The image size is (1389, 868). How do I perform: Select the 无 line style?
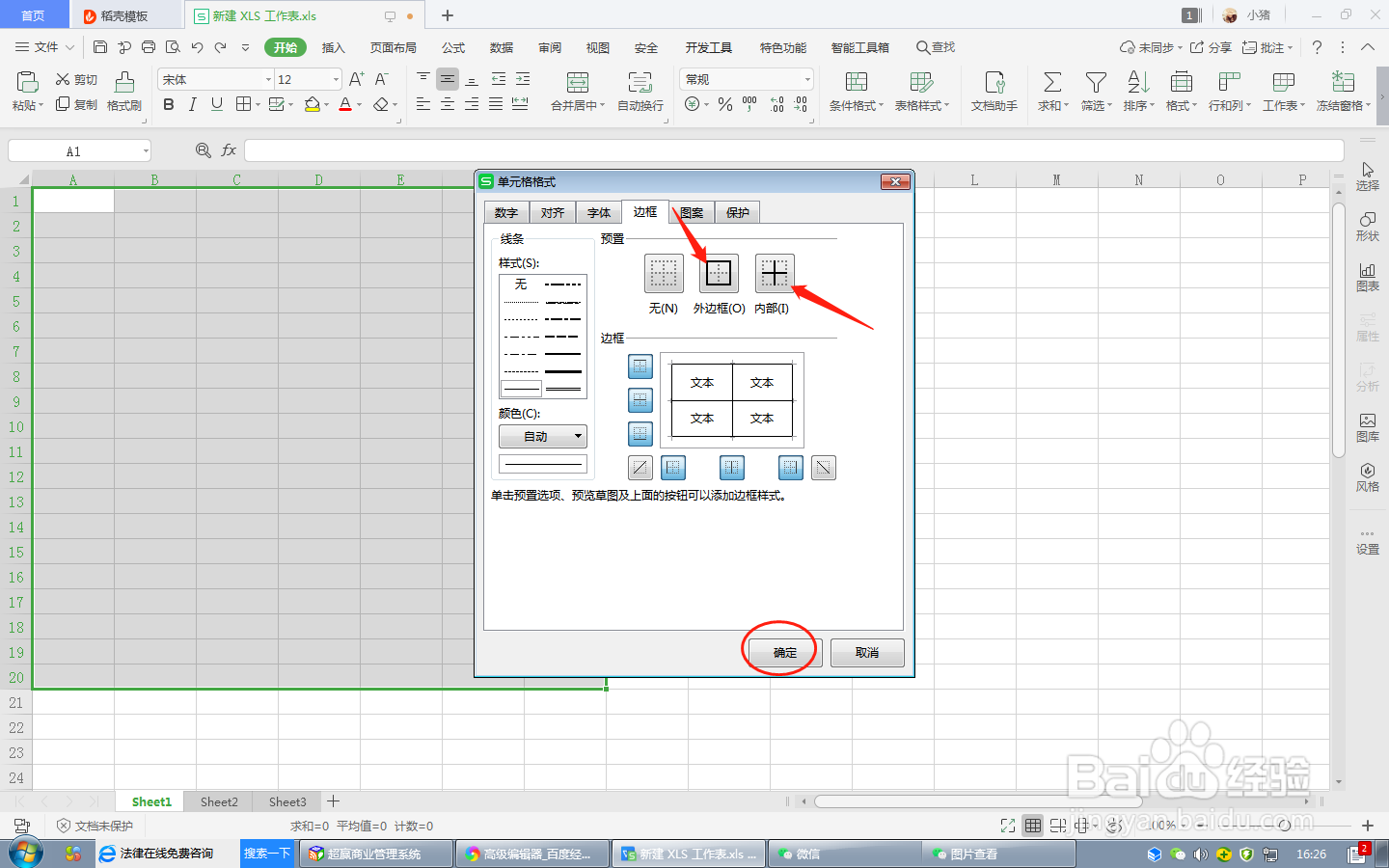(x=521, y=285)
